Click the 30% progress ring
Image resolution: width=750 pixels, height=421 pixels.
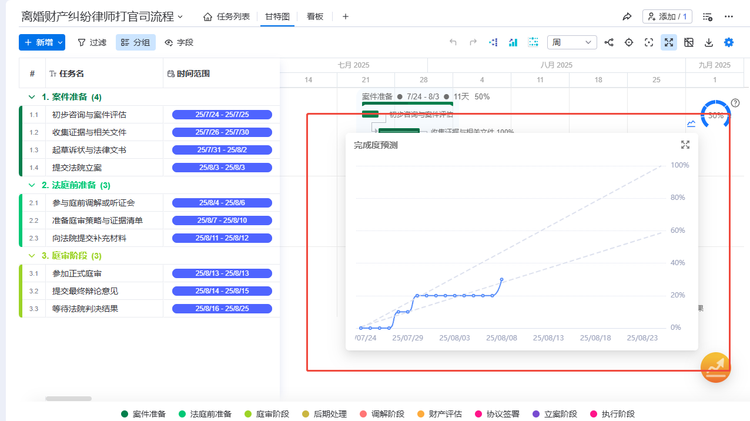(x=715, y=115)
